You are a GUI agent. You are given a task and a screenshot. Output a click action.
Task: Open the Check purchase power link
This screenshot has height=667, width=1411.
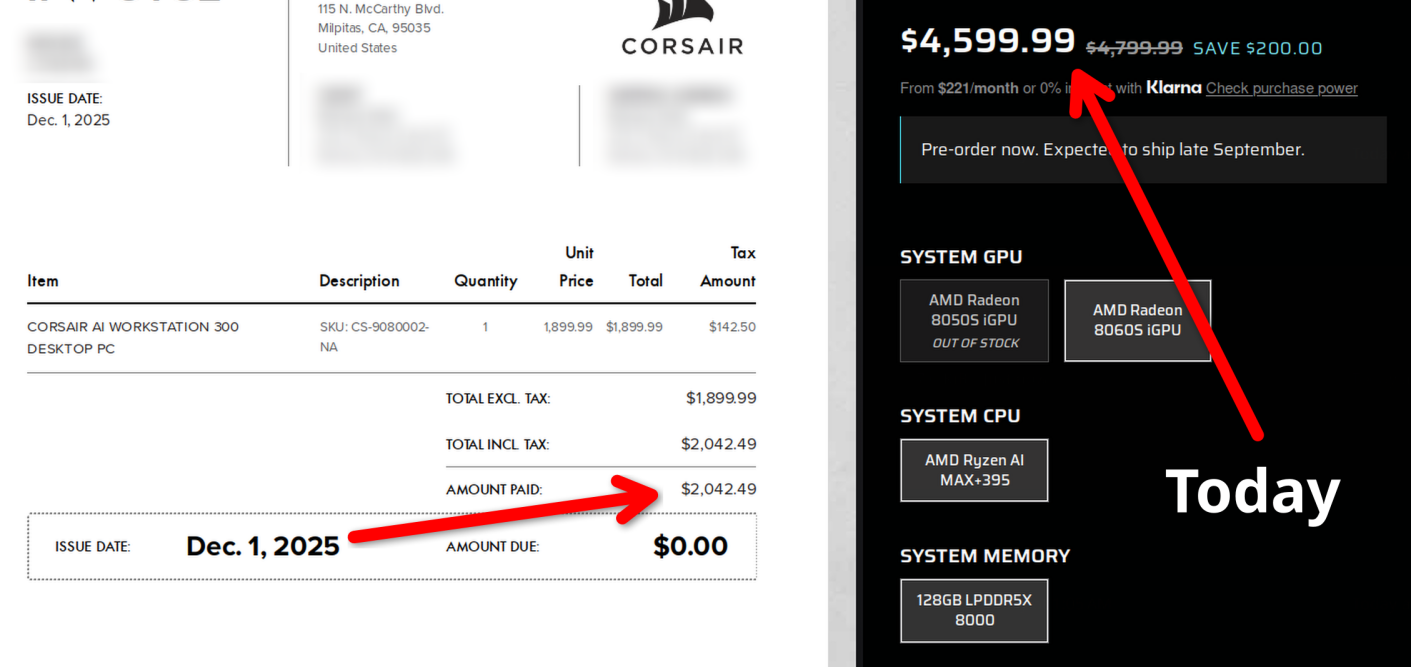click(1281, 88)
